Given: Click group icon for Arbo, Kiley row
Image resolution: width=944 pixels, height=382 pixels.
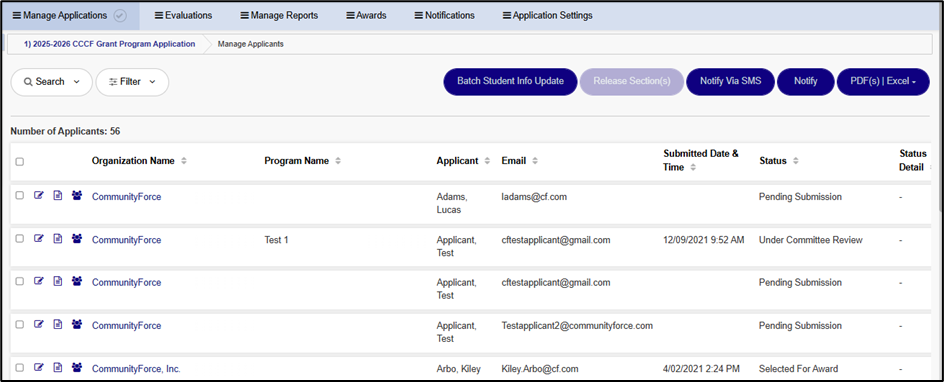Looking at the screenshot, I should pyautogui.click(x=76, y=367).
